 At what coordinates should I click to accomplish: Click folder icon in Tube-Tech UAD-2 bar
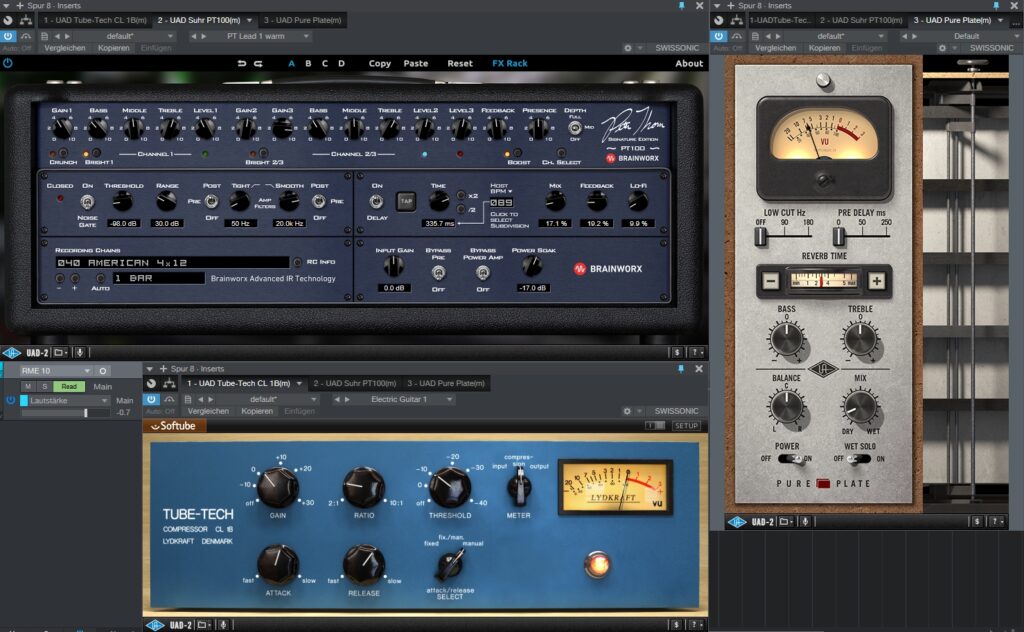pyautogui.click(x=203, y=625)
